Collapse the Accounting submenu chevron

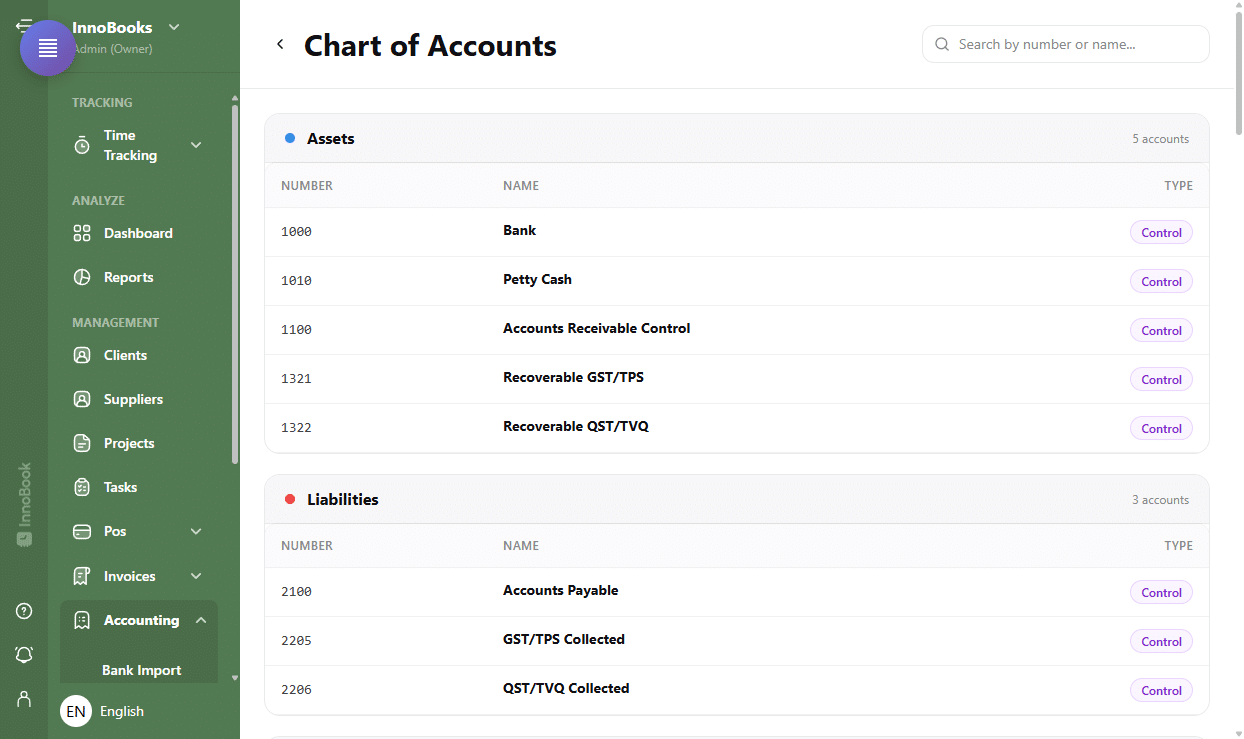point(201,620)
